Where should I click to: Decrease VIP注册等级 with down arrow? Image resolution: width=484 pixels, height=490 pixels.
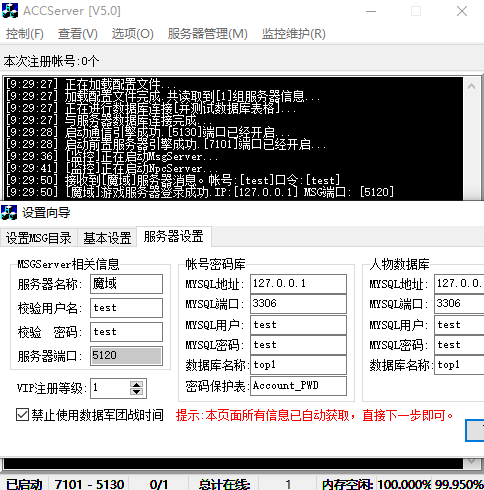pyautogui.click(x=136, y=392)
